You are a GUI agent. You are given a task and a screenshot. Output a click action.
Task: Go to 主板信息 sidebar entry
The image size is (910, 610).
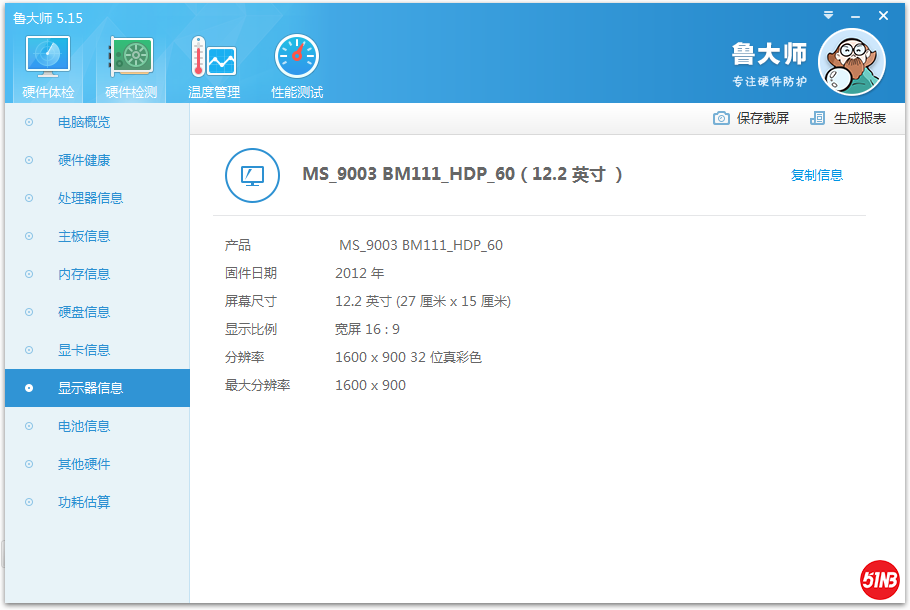[x=84, y=236]
